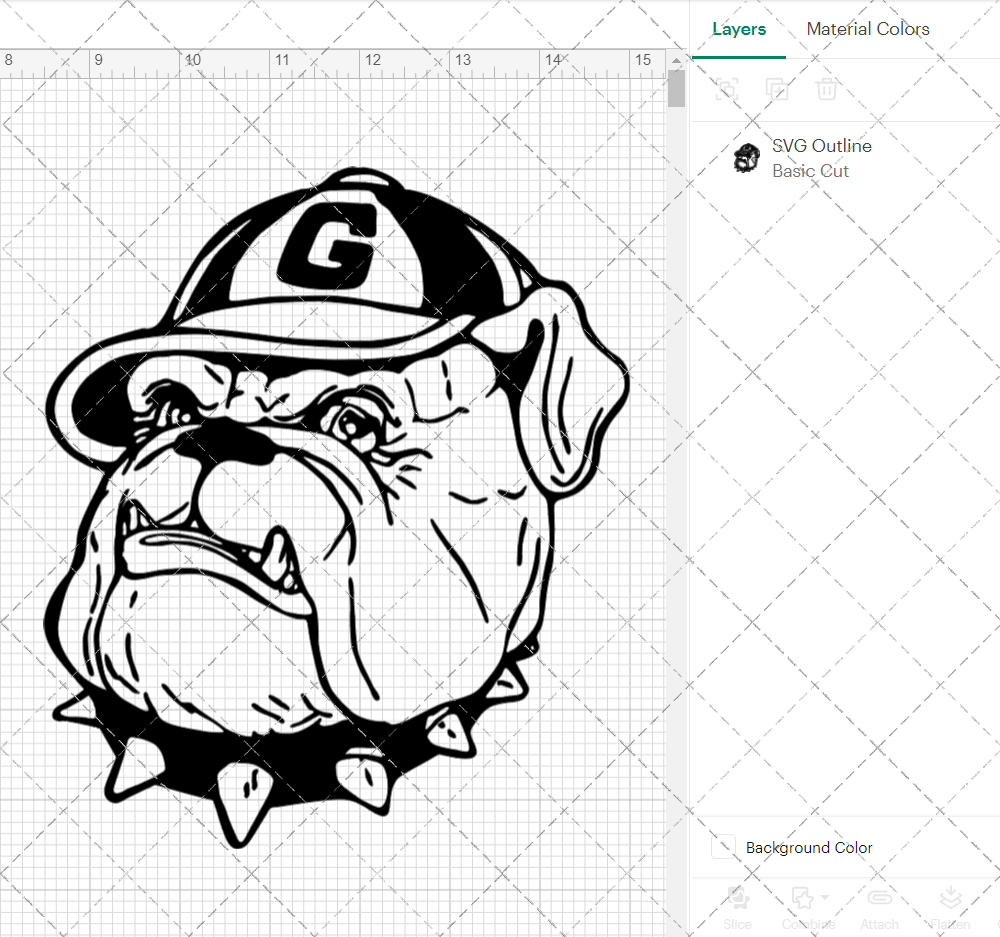
Task: Click the Group layers icon
Action: point(726,89)
